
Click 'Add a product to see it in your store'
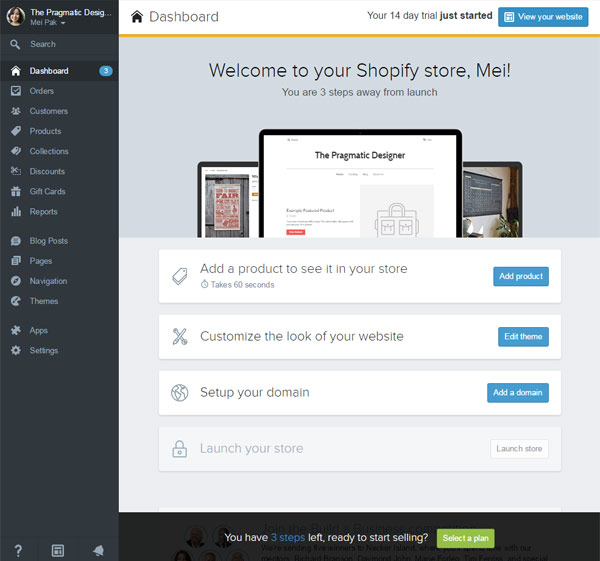(303, 269)
